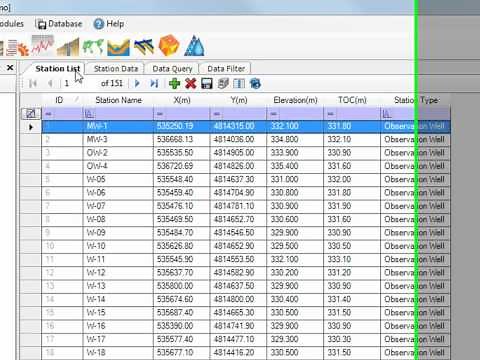Select station name cell W-15
Viewport: 480px width, 360px height.
(118, 313)
